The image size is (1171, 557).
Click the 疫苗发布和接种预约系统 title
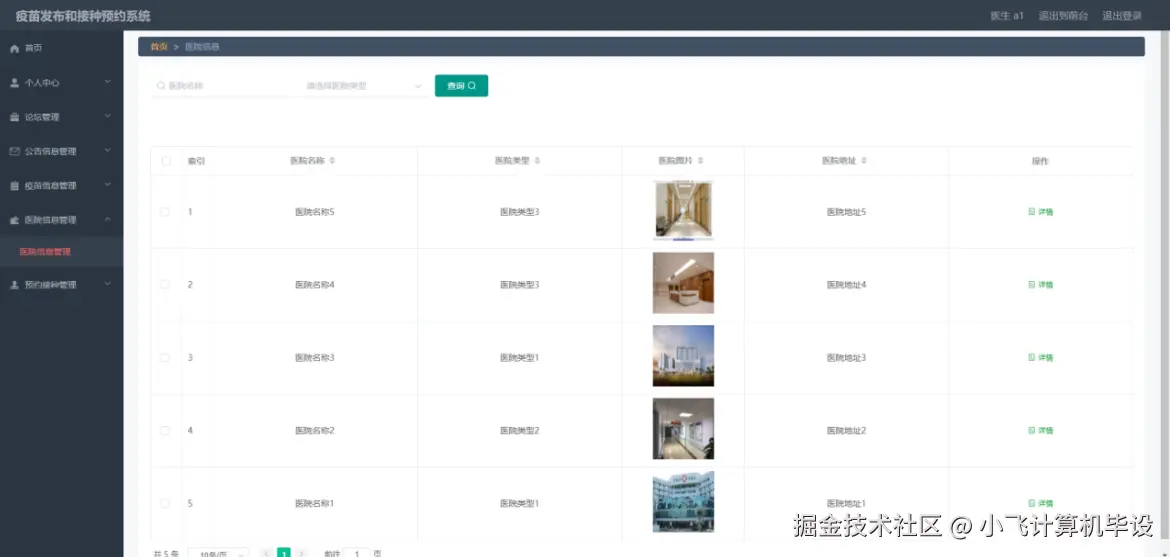[83, 16]
